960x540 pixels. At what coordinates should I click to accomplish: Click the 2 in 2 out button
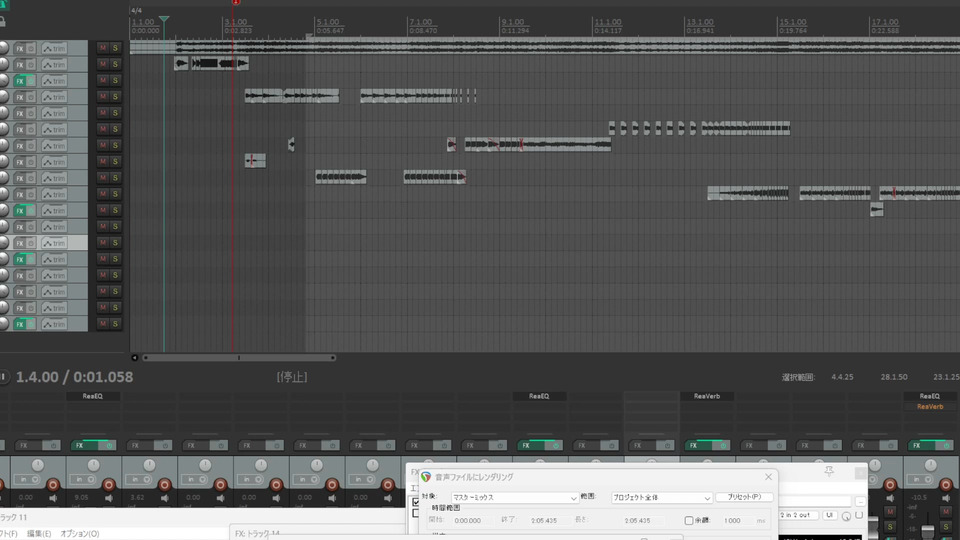coord(797,516)
